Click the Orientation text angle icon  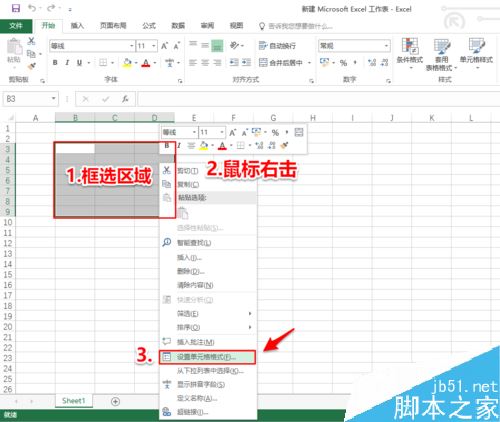click(x=235, y=45)
